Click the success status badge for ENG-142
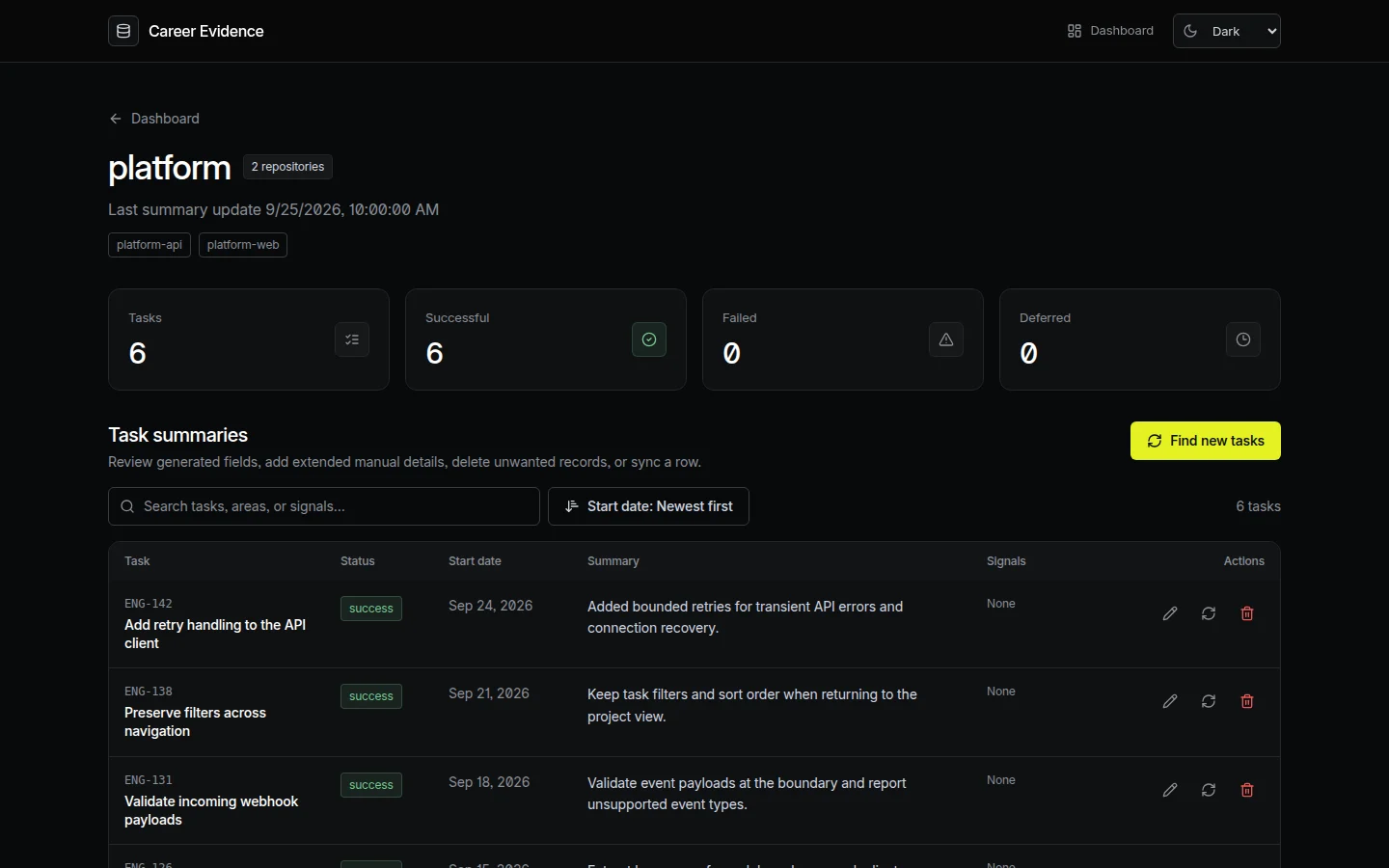 (371, 609)
